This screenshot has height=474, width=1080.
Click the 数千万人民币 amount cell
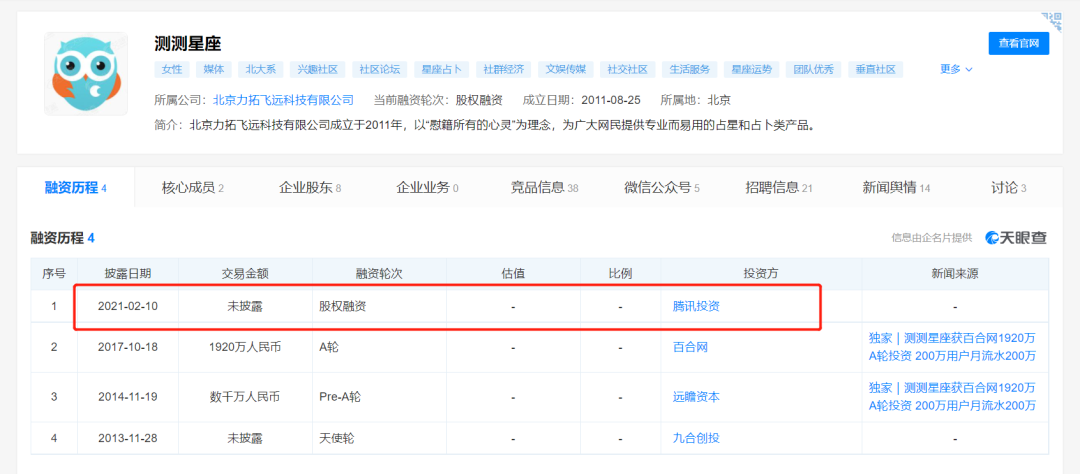click(245, 397)
